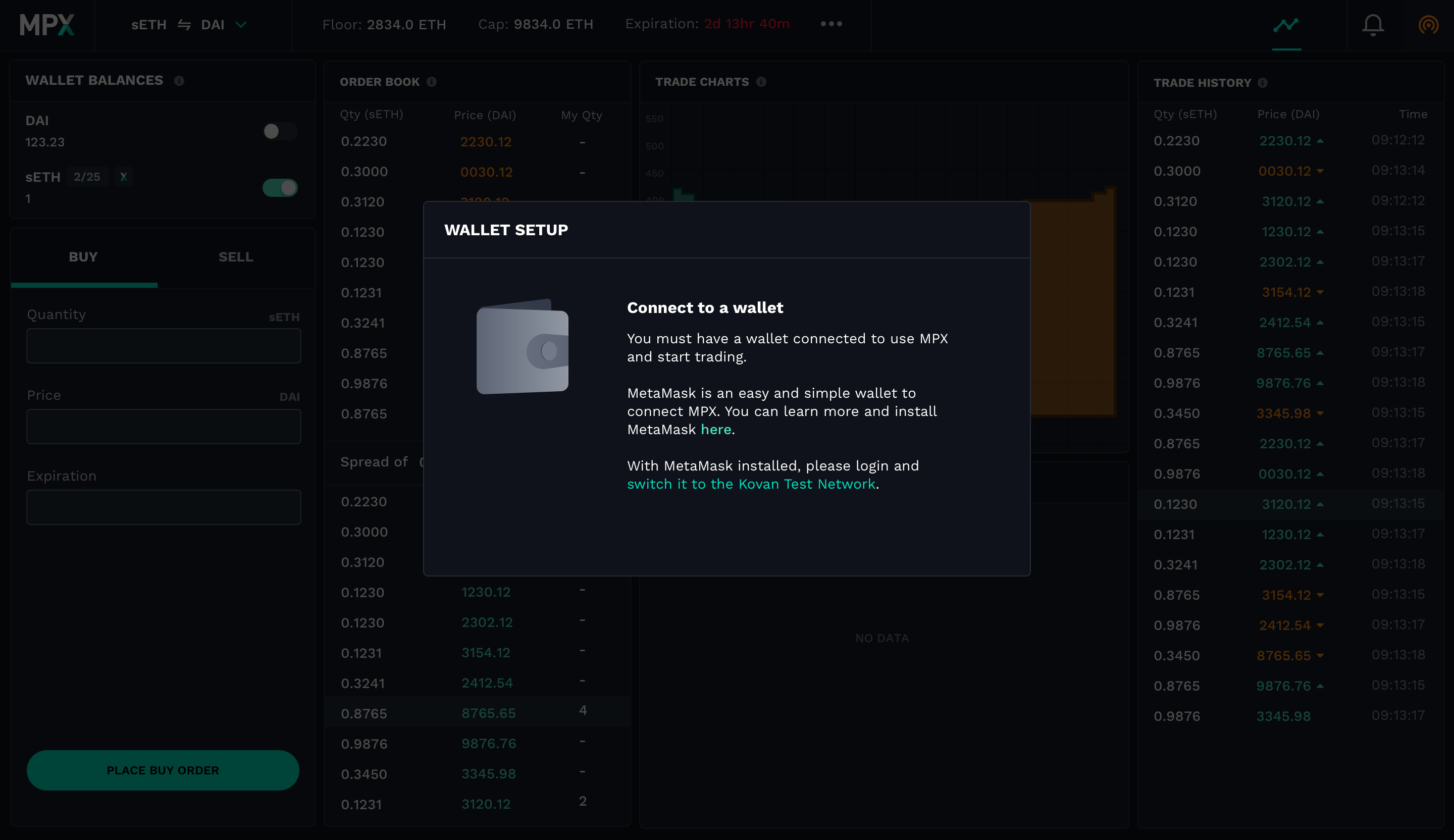Open the notifications bell
The width and height of the screenshot is (1454, 840).
(1373, 25)
